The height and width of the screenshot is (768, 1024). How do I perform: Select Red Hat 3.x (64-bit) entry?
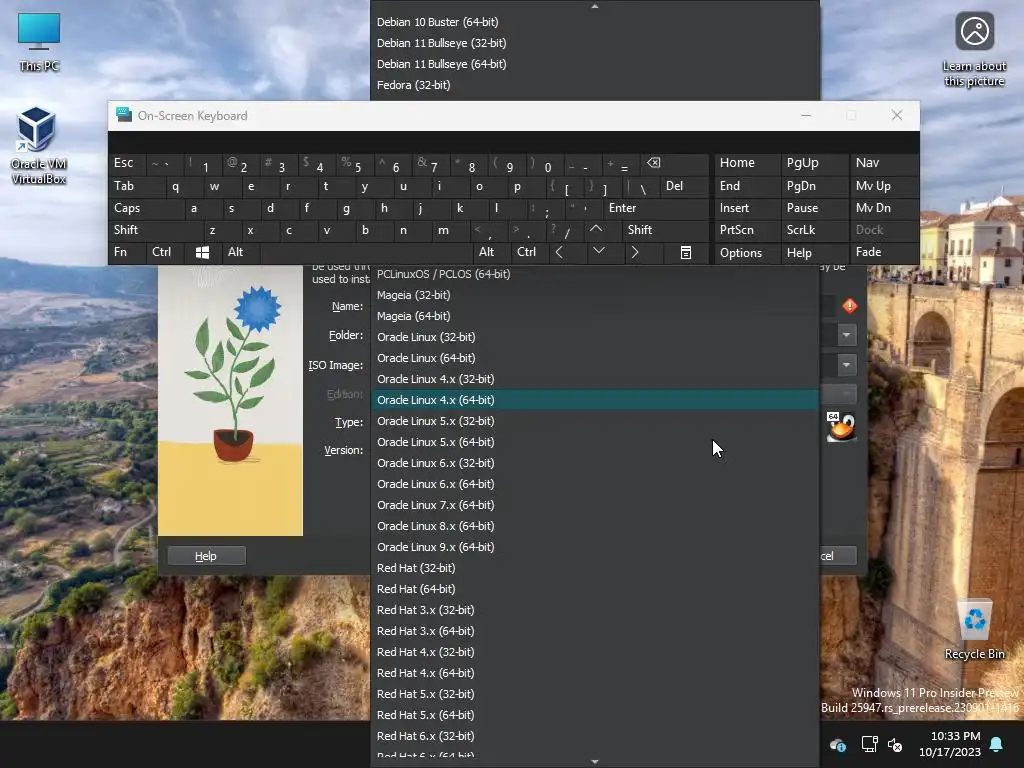pos(594,631)
